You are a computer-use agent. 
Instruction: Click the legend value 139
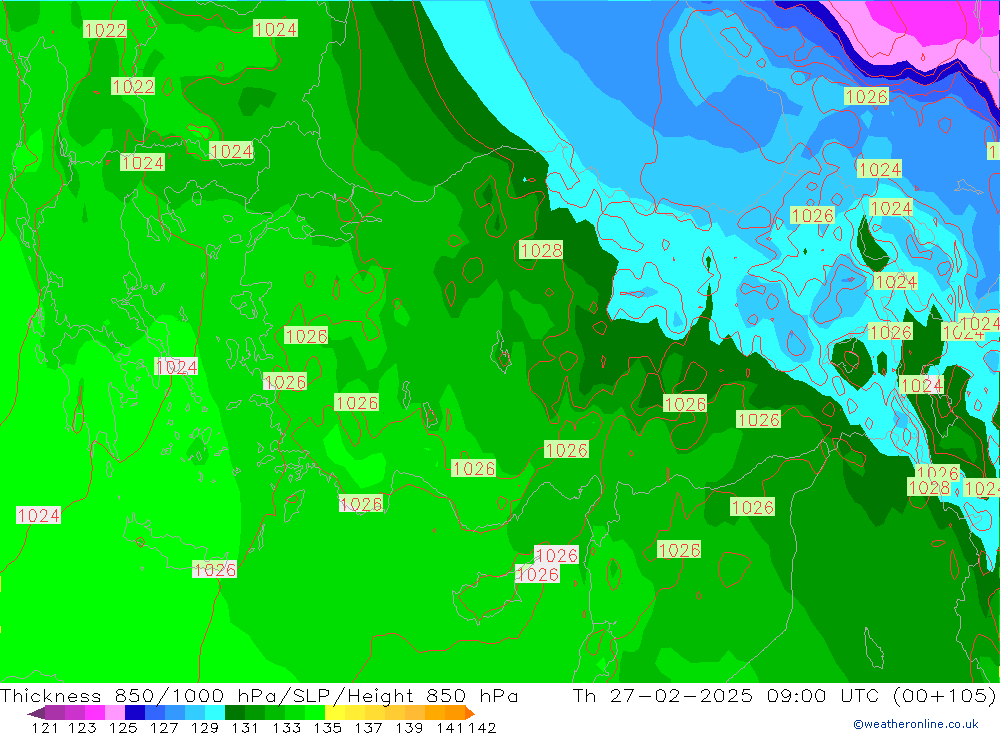point(409,727)
